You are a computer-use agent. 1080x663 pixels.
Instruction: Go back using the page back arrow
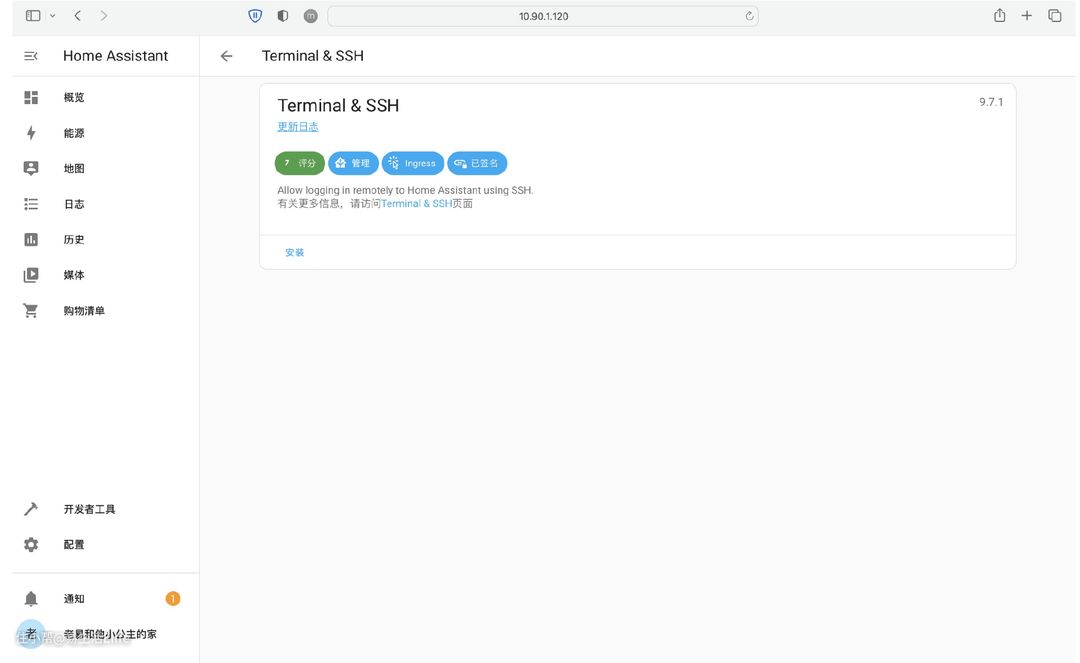pyautogui.click(x=227, y=56)
